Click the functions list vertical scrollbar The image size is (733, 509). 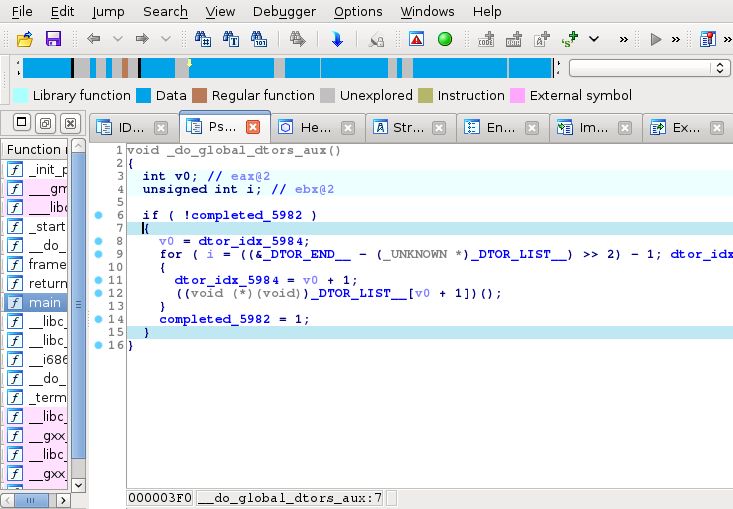(x=79, y=304)
